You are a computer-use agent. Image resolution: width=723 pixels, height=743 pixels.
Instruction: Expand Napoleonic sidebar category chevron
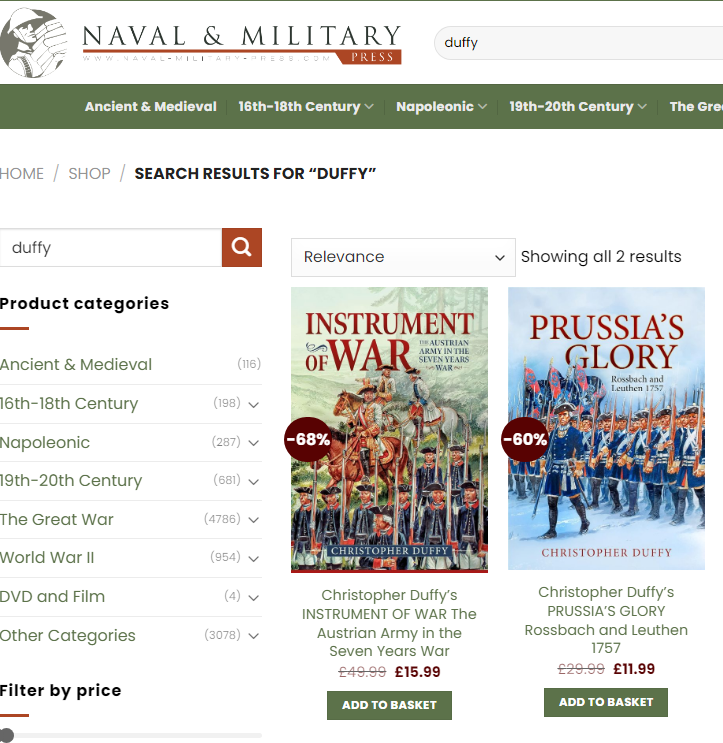click(x=254, y=443)
